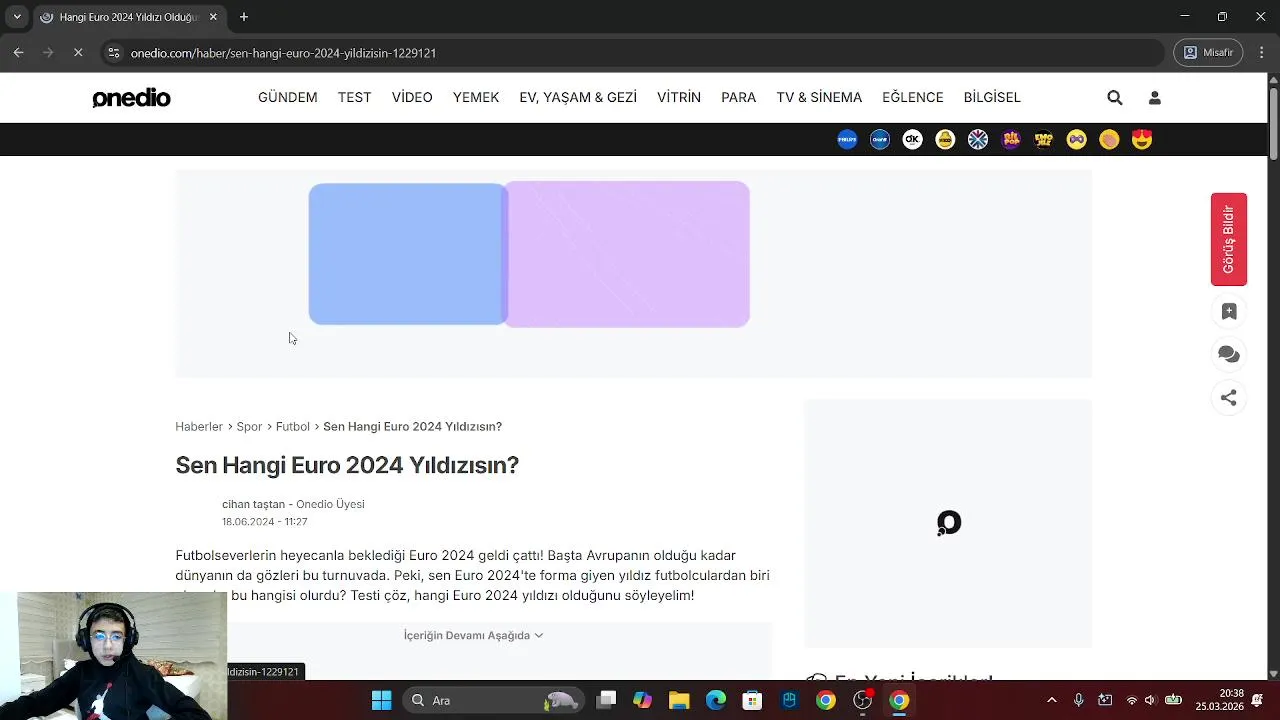The image size is (1280, 720).
Task: Open Ev, Yaşam & Gezi menu
Action: click(x=578, y=97)
